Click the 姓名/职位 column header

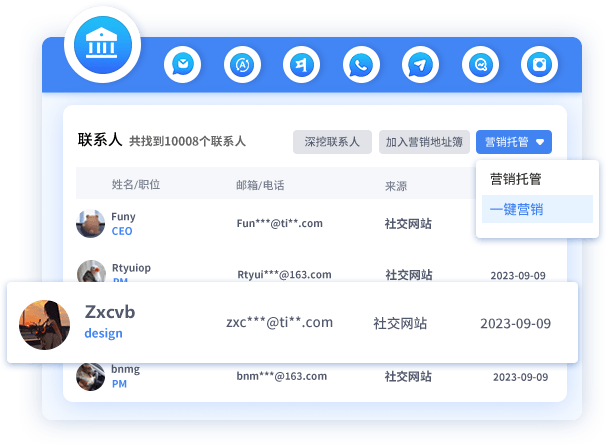(136, 185)
